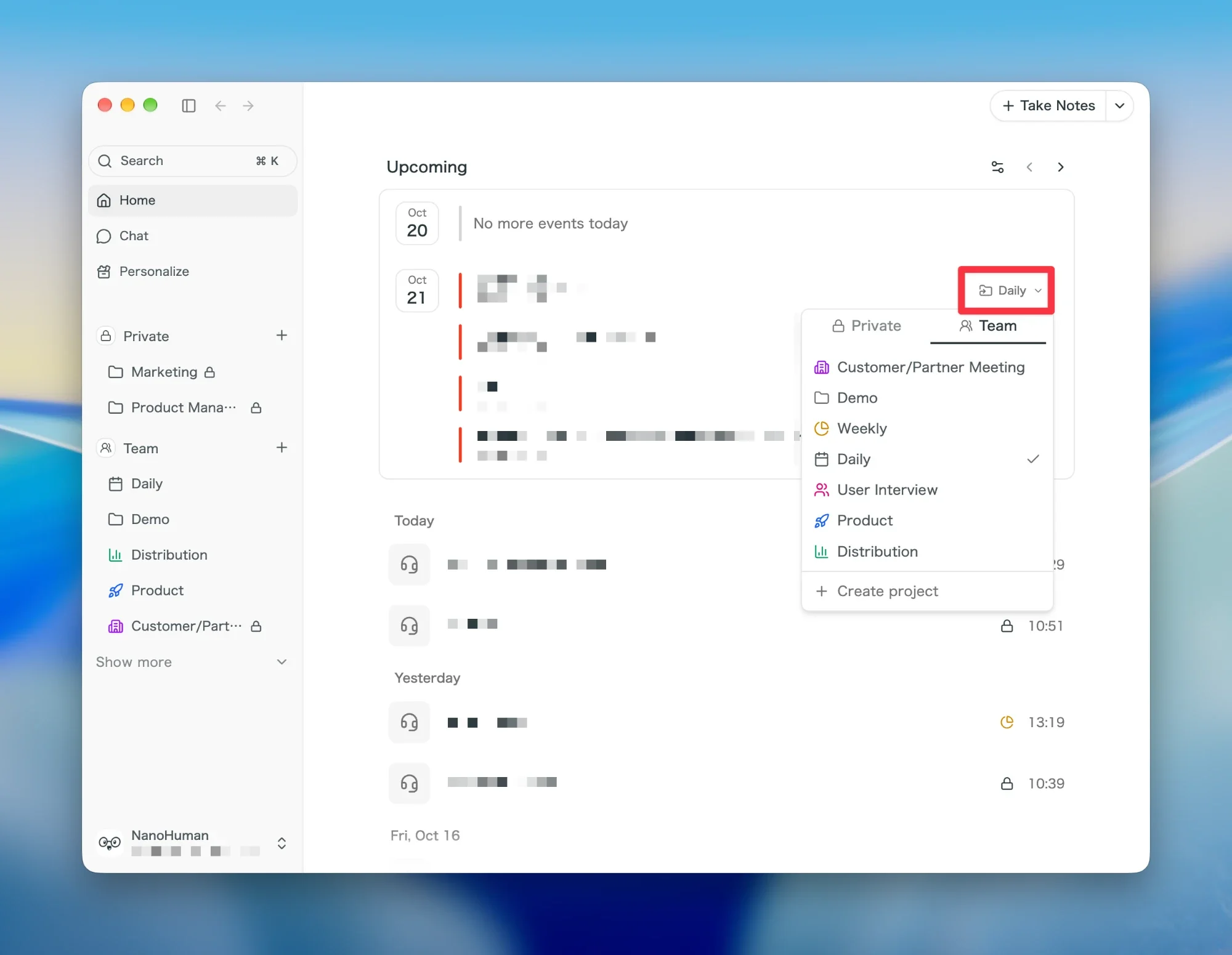Viewport: 1232px width, 955px height.
Task: Open the Upcoming filter settings icon
Action: coord(997,167)
